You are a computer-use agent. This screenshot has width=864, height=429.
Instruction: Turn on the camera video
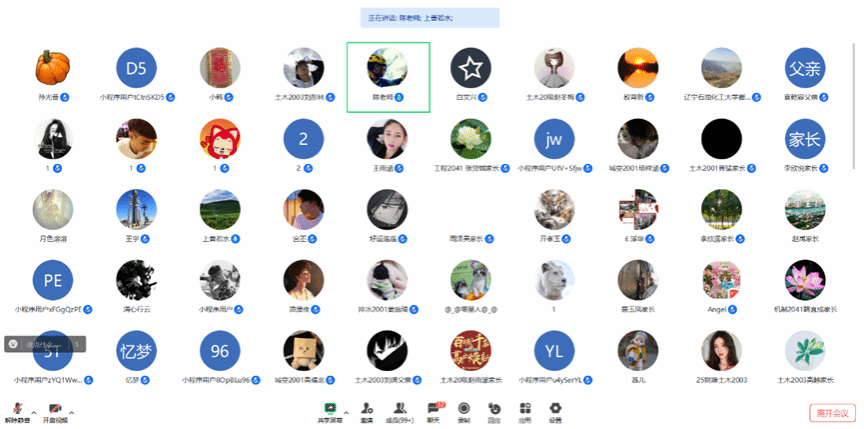(x=55, y=409)
